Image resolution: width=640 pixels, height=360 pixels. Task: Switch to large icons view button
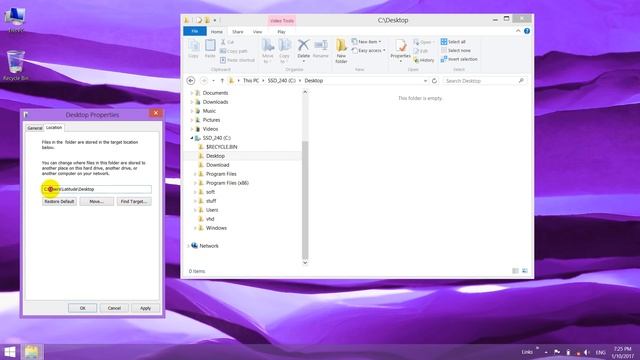click(x=525, y=271)
